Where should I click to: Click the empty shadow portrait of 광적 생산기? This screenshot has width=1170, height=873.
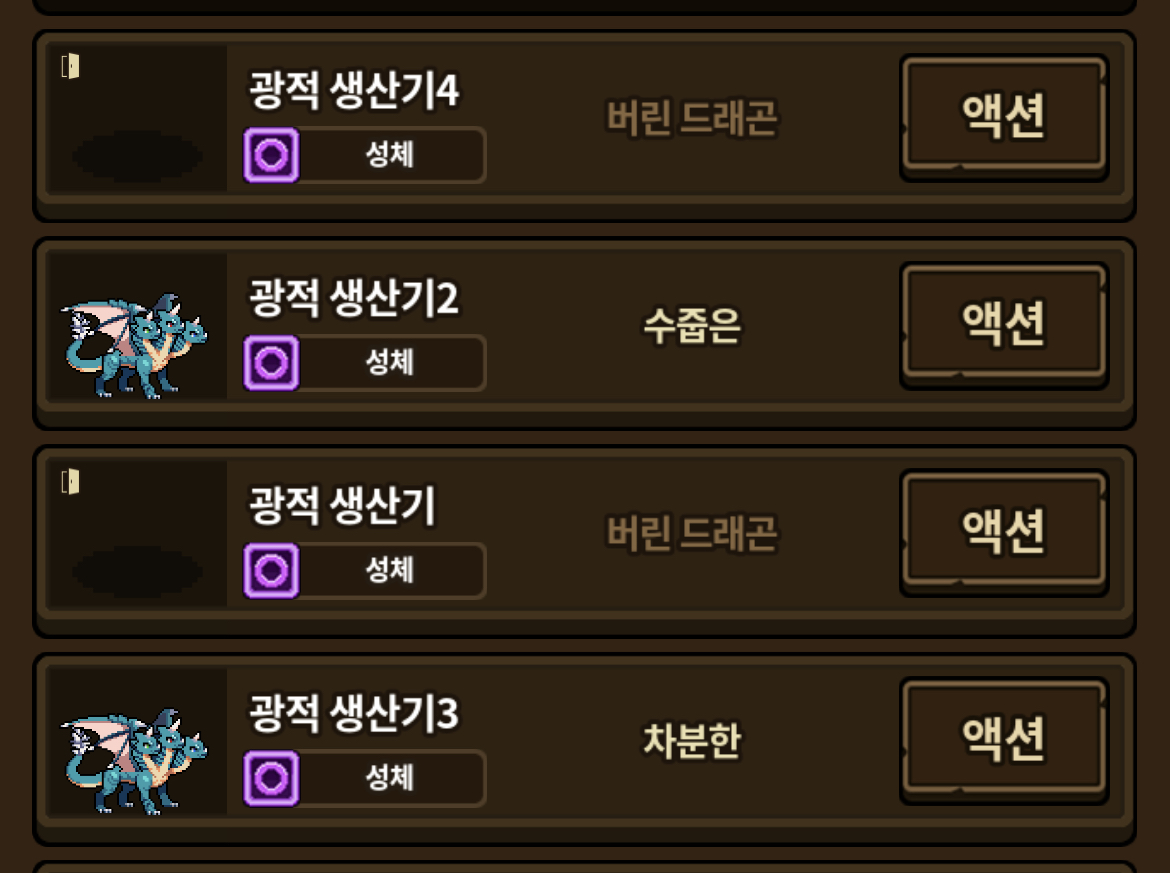[x=137, y=572]
